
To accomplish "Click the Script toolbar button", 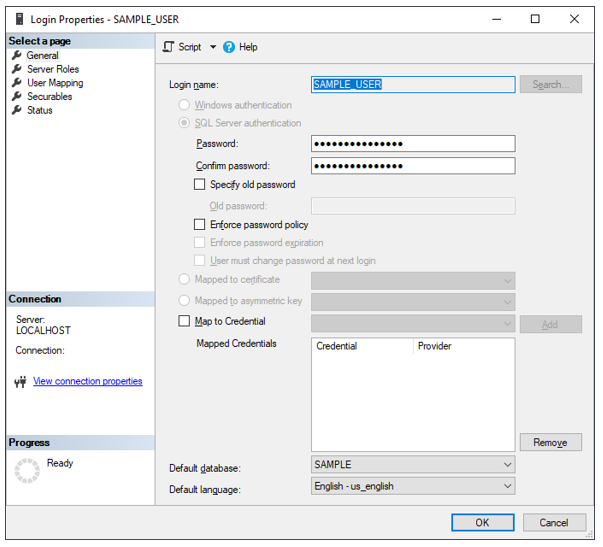I will tap(190, 47).
